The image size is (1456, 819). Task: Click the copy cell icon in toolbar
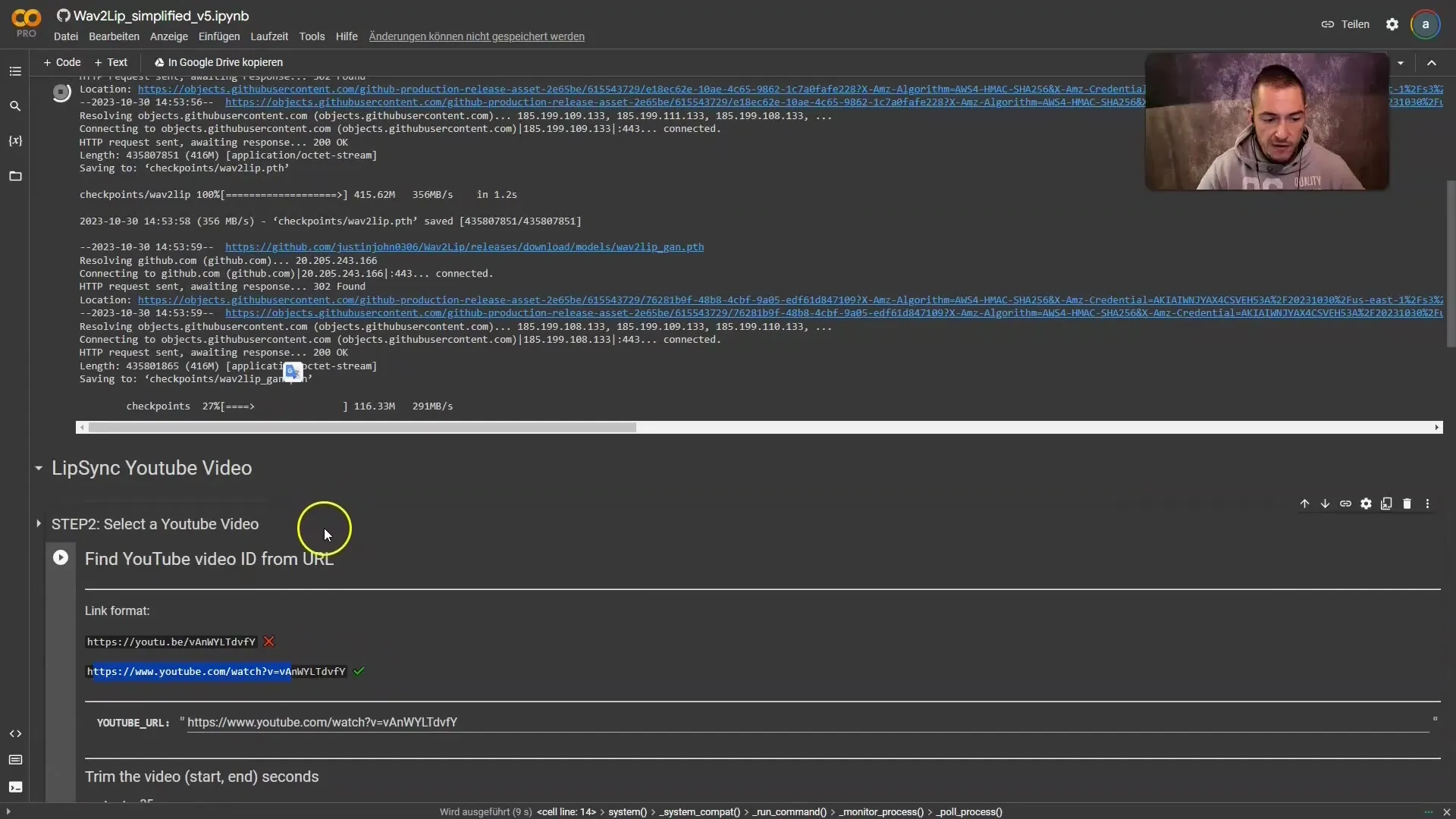click(x=1387, y=504)
